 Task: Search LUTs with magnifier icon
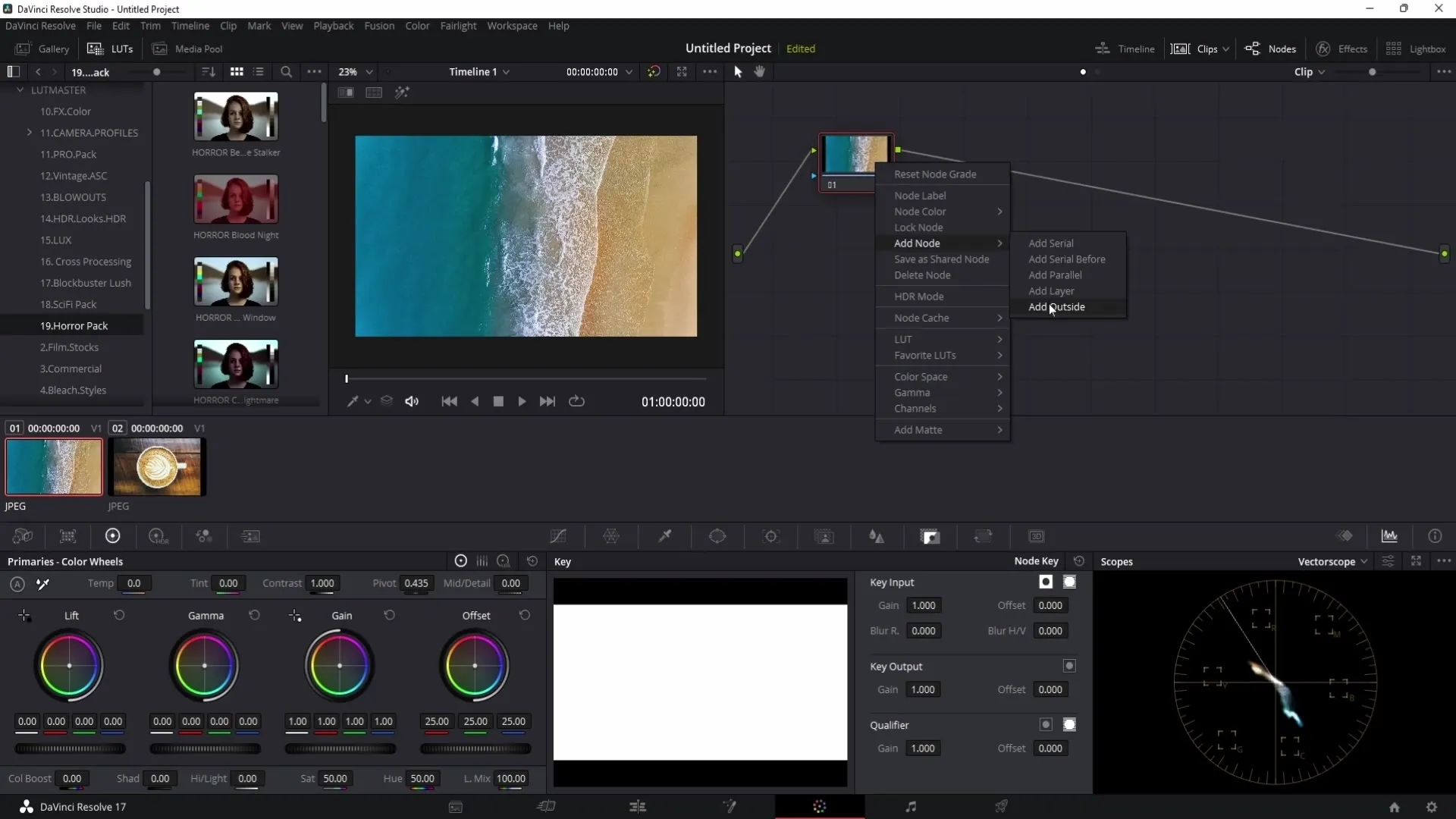pyautogui.click(x=286, y=71)
